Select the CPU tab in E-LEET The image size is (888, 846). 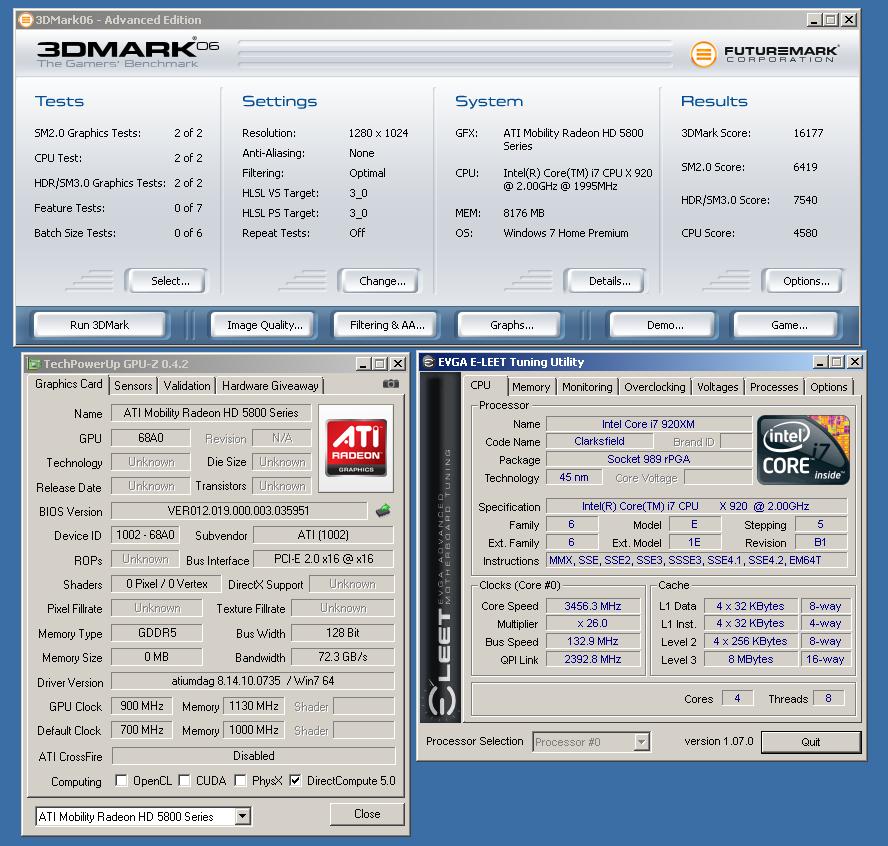click(x=480, y=385)
